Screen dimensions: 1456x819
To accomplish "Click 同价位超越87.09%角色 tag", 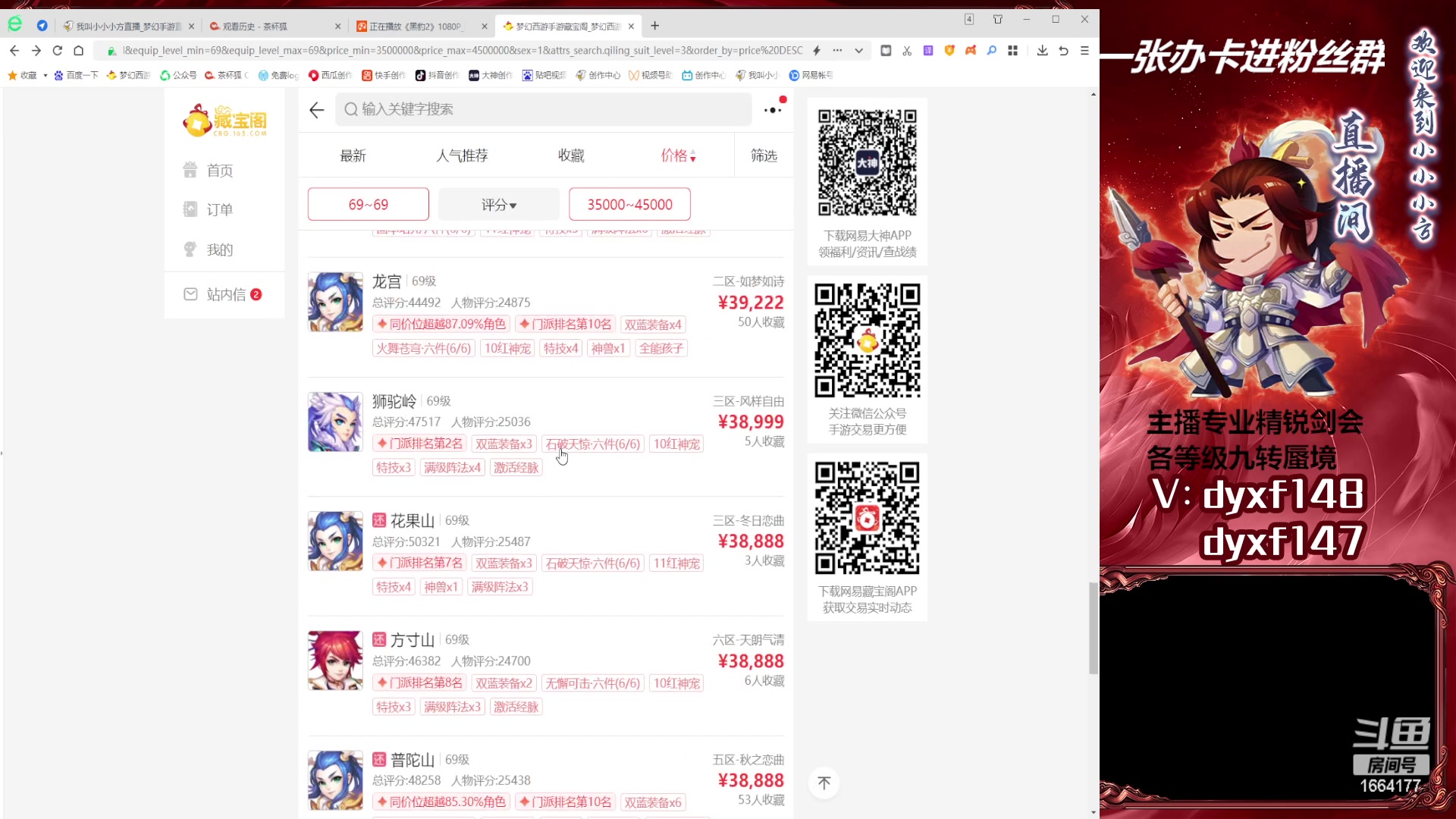I will 441,324.
